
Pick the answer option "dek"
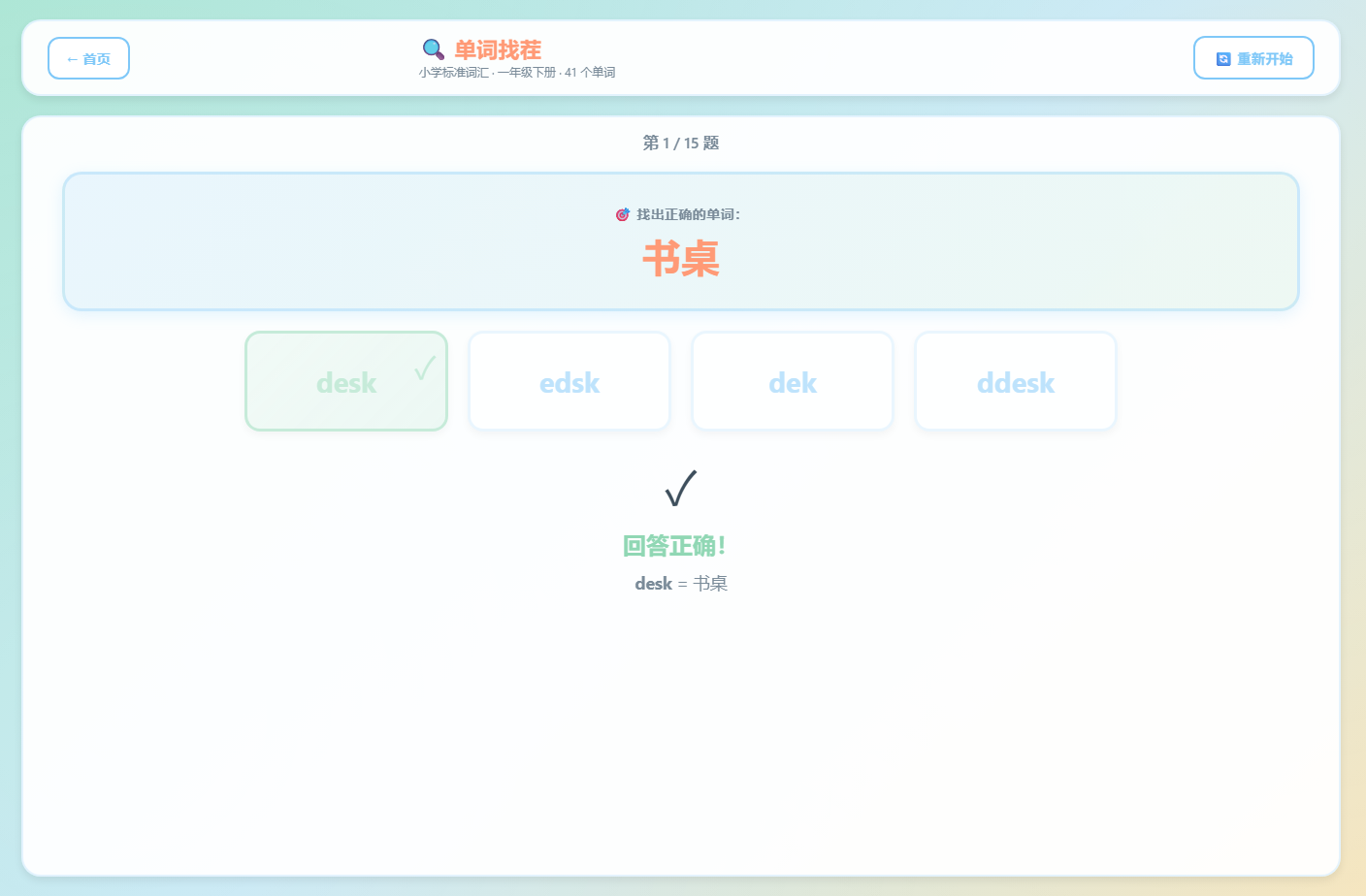pos(793,383)
